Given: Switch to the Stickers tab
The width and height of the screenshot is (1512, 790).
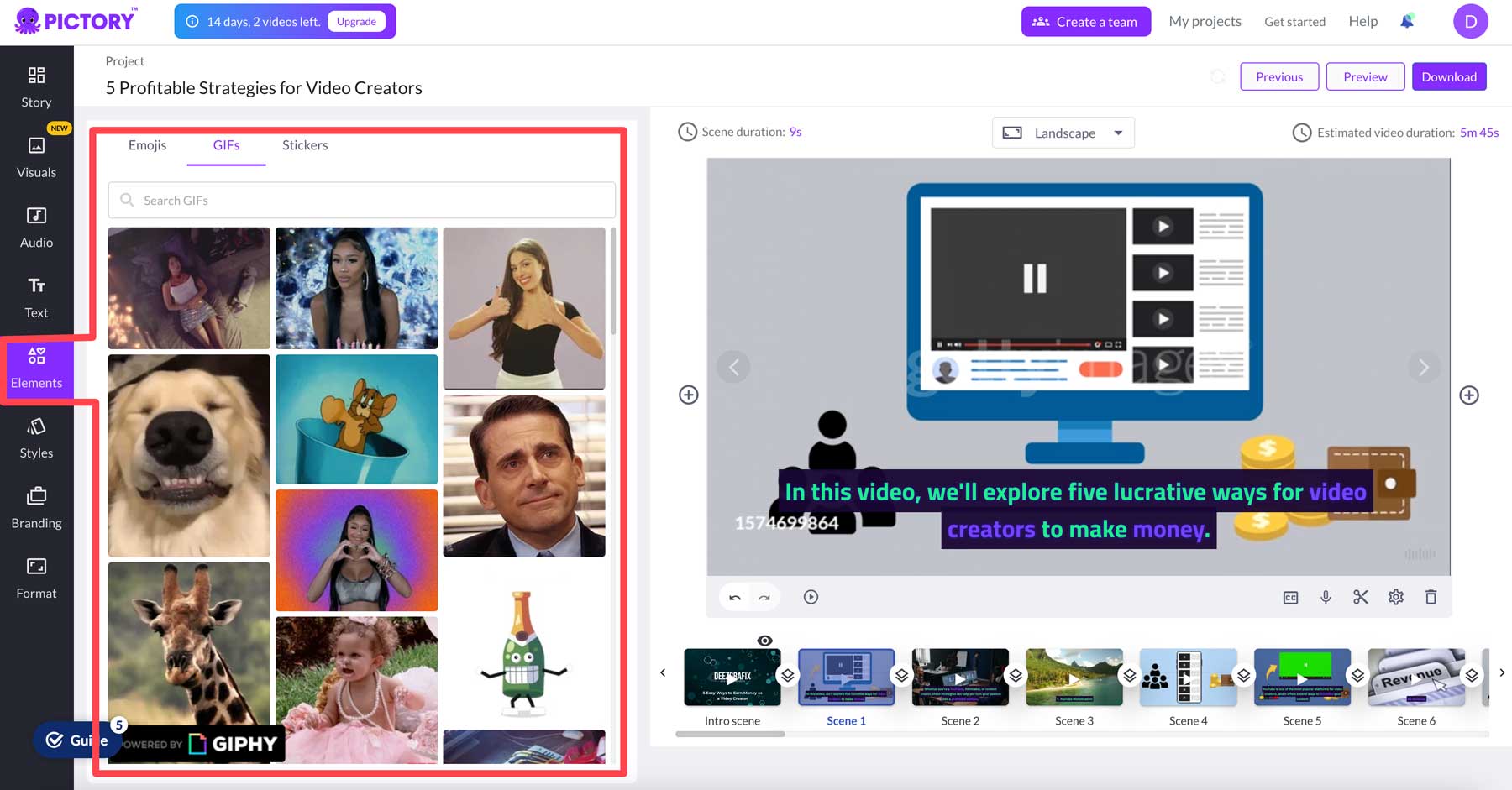Looking at the screenshot, I should coord(305,145).
